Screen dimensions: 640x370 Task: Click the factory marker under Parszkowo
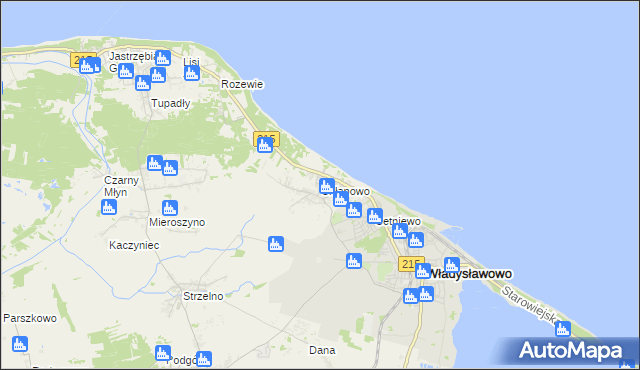click(x=20, y=344)
